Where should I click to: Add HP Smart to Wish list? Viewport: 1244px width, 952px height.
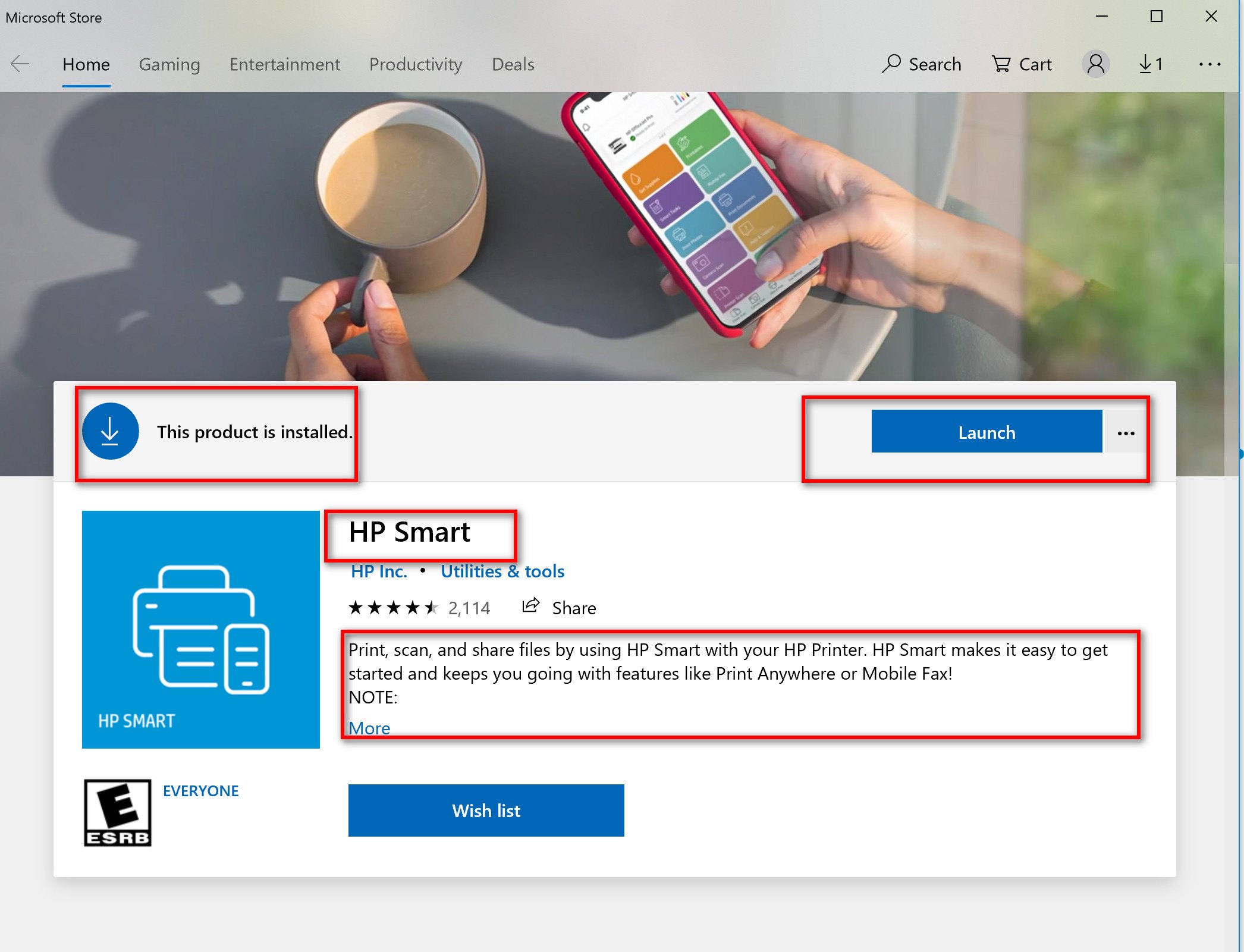point(486,810)
